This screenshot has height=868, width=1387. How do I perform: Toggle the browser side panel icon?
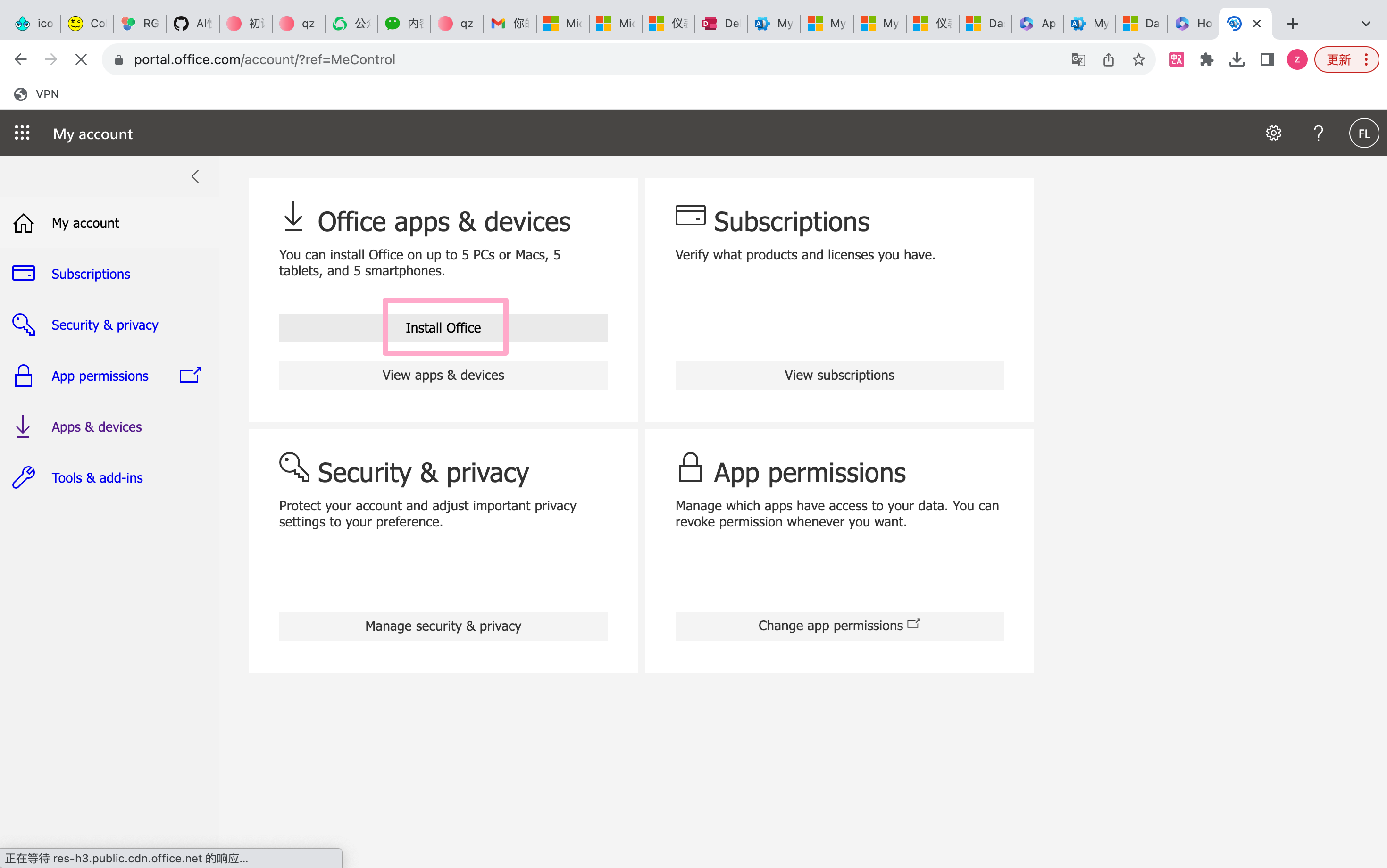click(x=1267, y=59)
